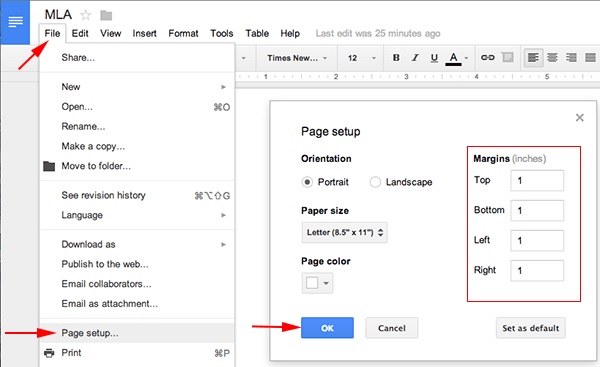Choose Email collaborators...
The height and width of the screenshot is (367, 600).
click(136, 284)
